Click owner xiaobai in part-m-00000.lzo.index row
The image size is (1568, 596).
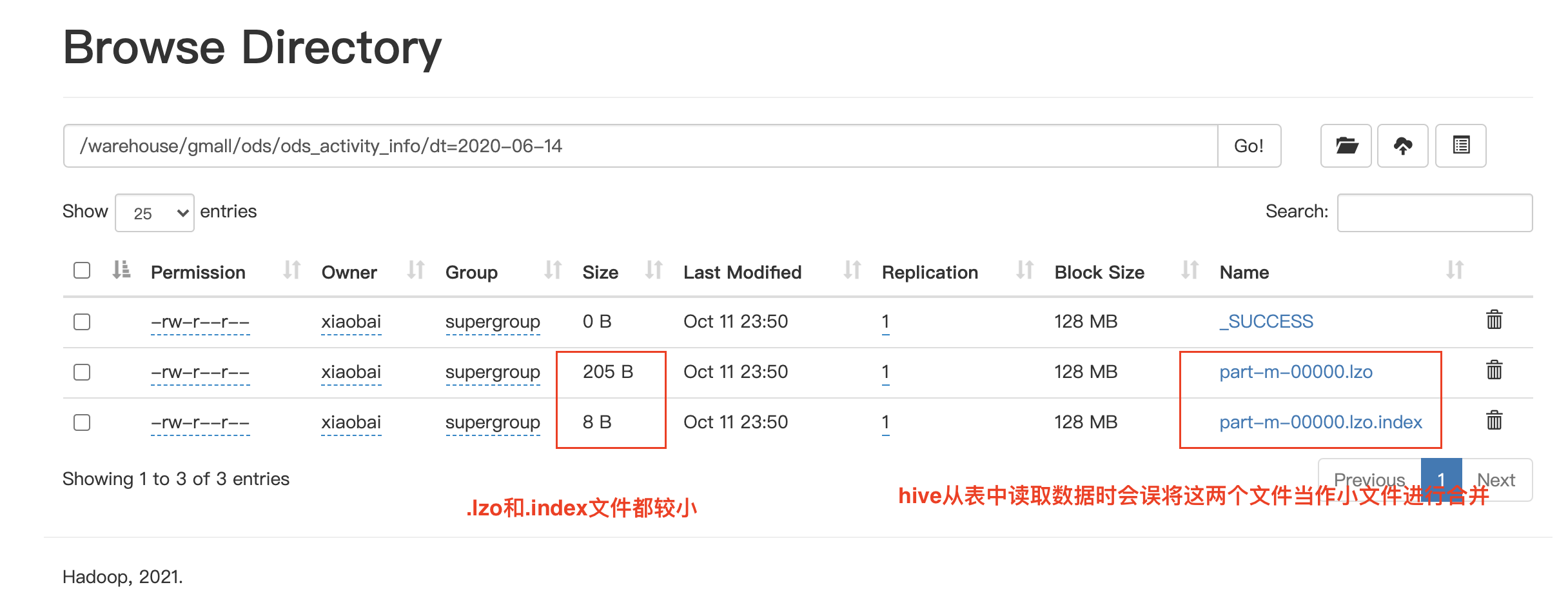point(351,422)
